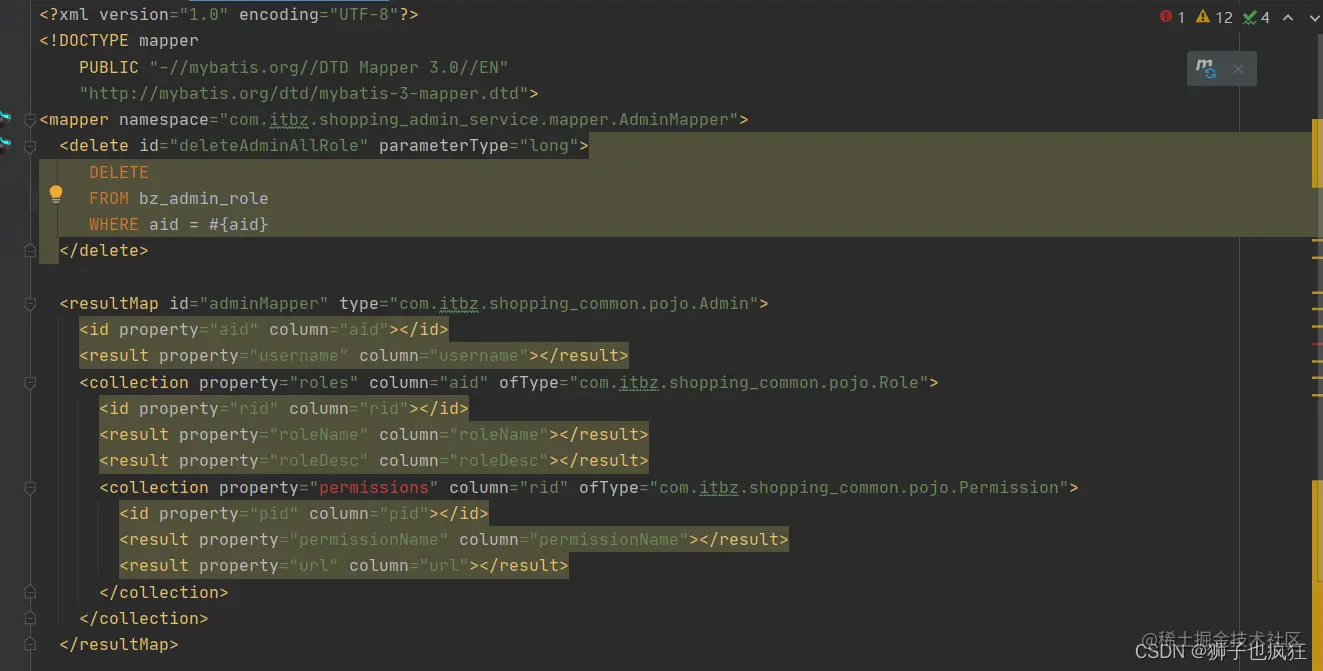Collapse the mapper tag fold marker

(30, 120)
